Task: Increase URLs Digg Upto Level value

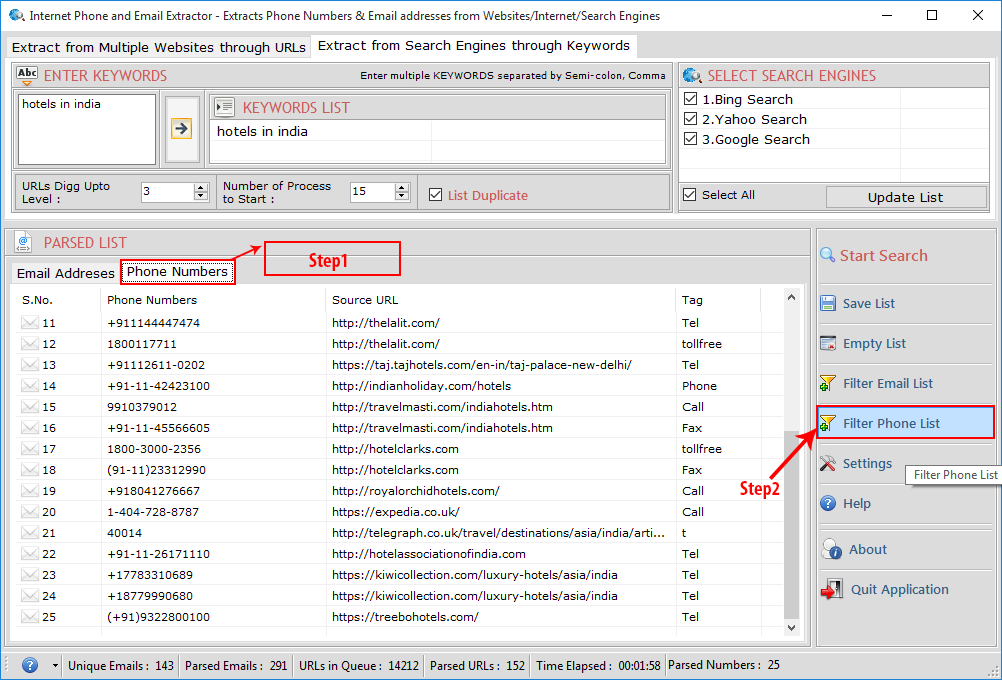Action: point(201,187)
